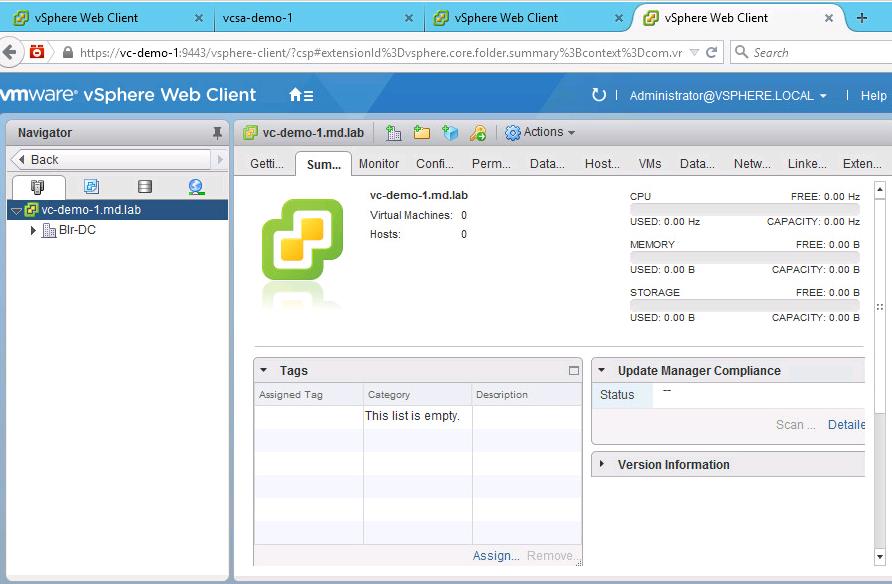This screenshot has height=584, width=892.
Task: Maximize the Tags portlet
Action: point(573,371)
